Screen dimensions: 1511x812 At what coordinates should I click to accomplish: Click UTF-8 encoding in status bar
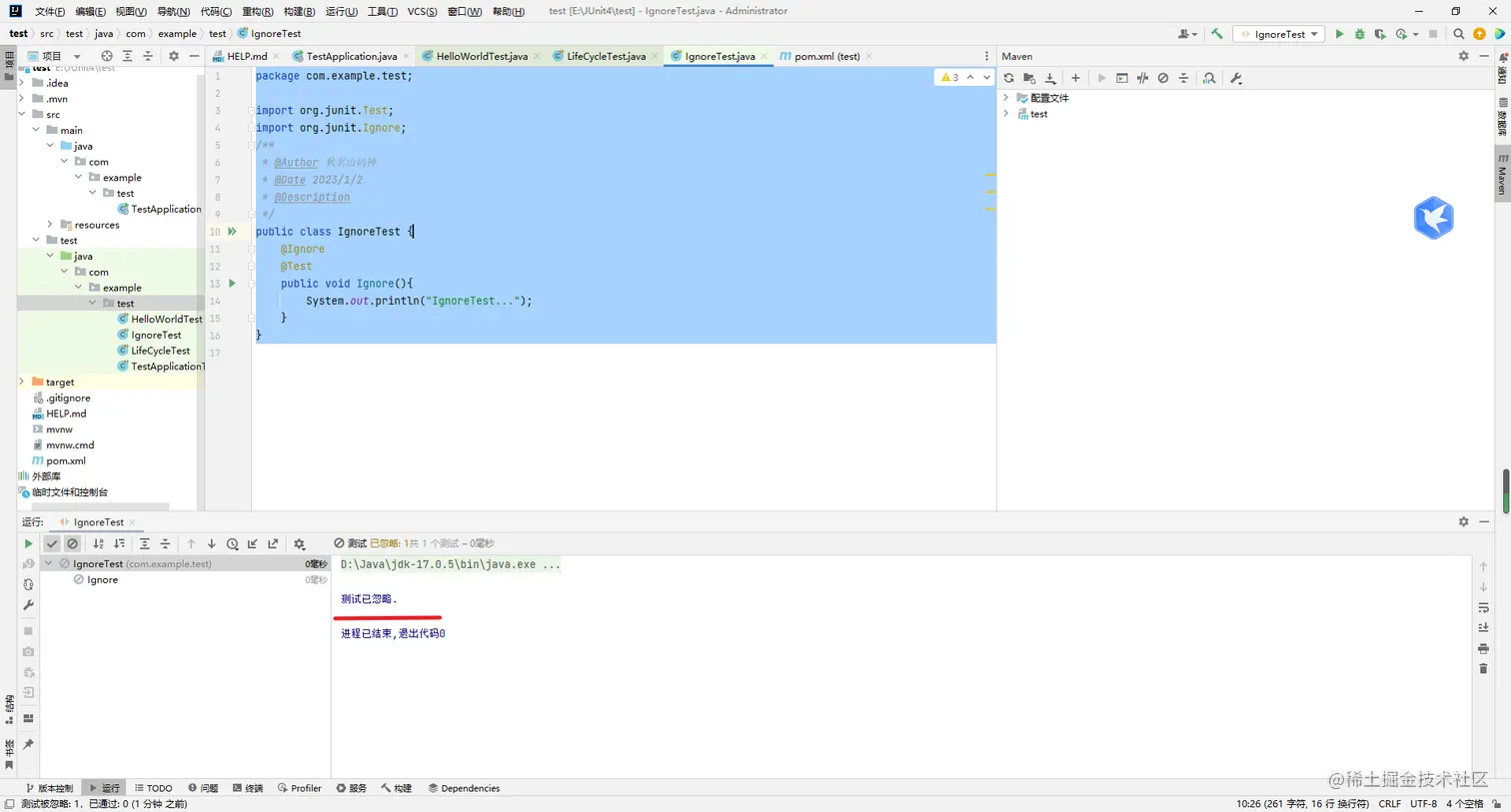(x=1423, y=803)
